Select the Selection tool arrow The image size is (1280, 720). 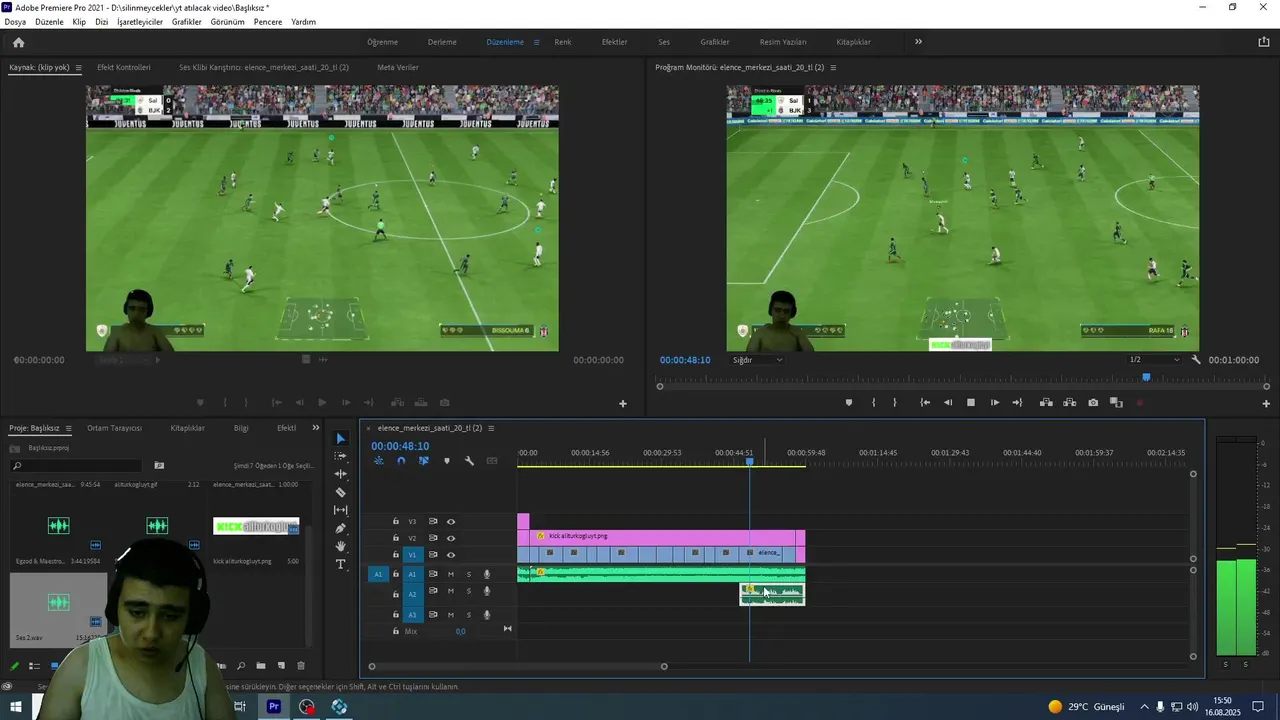340,438
